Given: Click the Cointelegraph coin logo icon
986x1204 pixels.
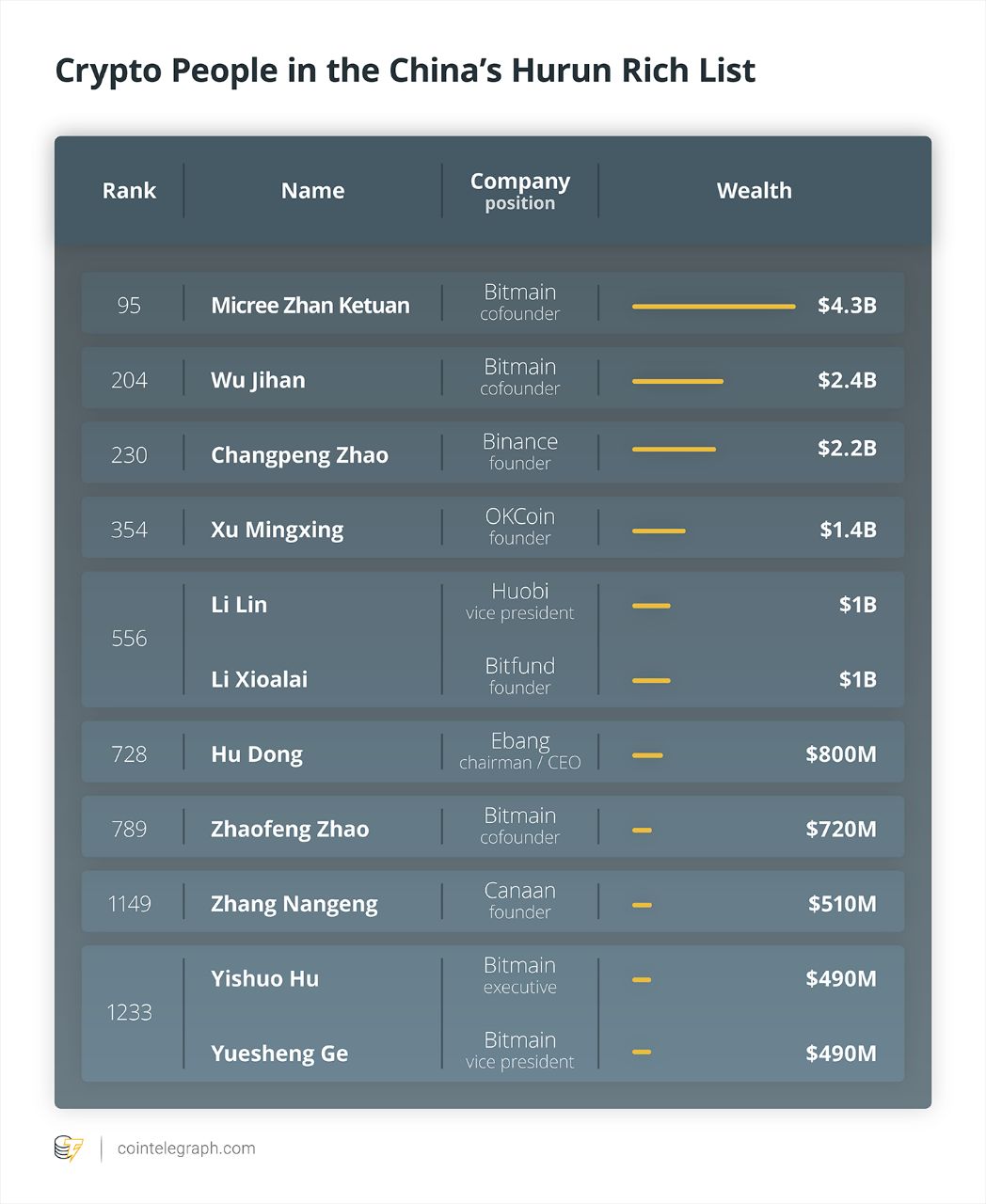Looking at the screenshot, I should (68, 1149).
